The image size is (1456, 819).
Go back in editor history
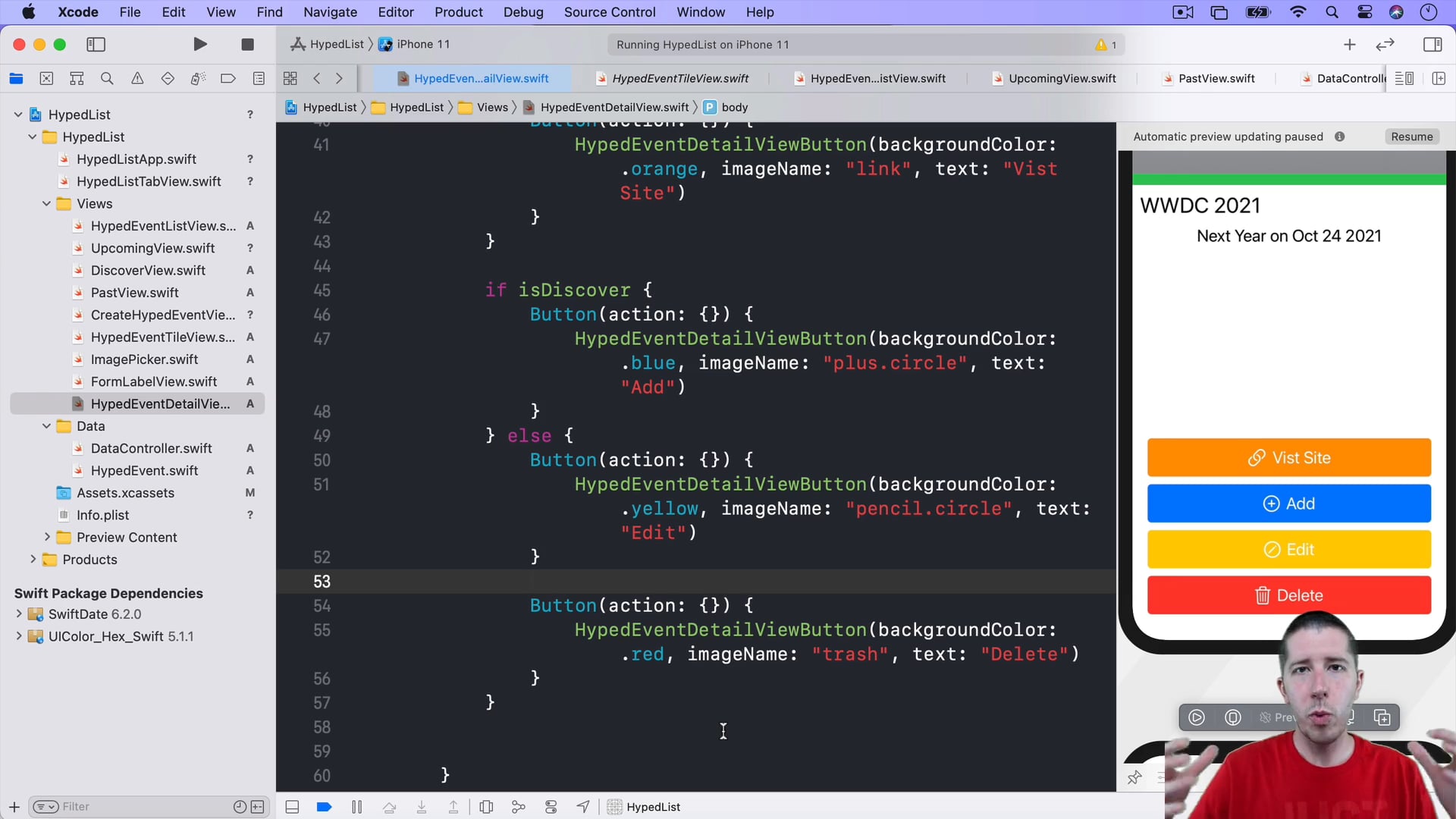pyautogui.click(x=317, y=78)
